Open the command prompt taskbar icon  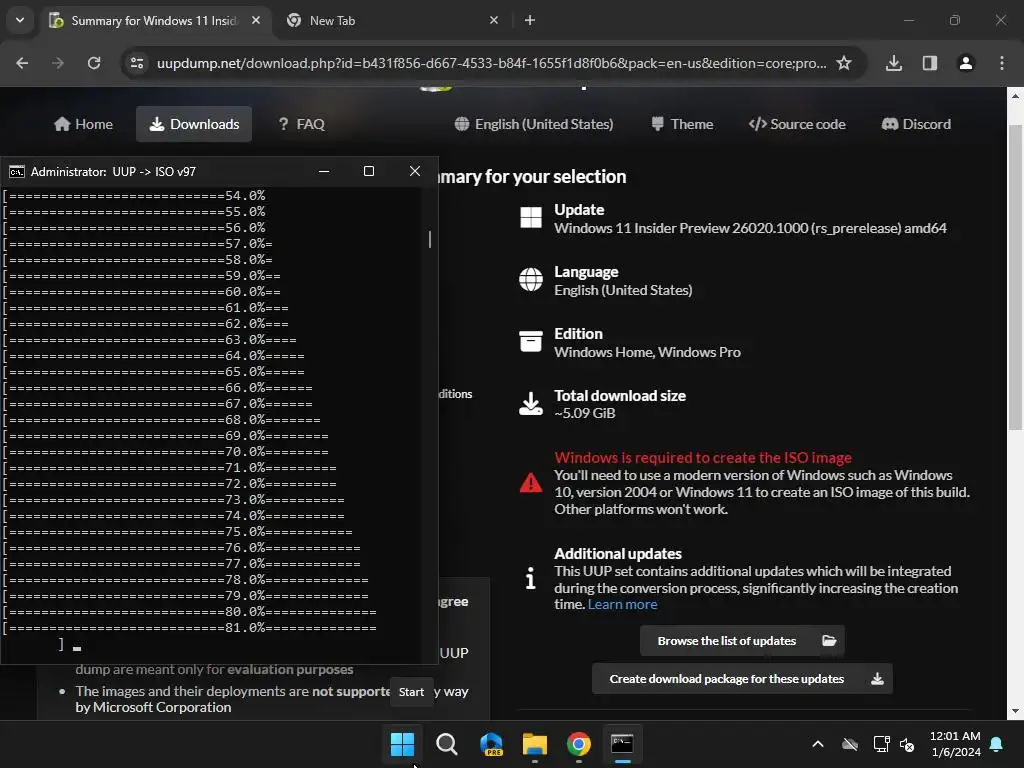pos(622,744)
